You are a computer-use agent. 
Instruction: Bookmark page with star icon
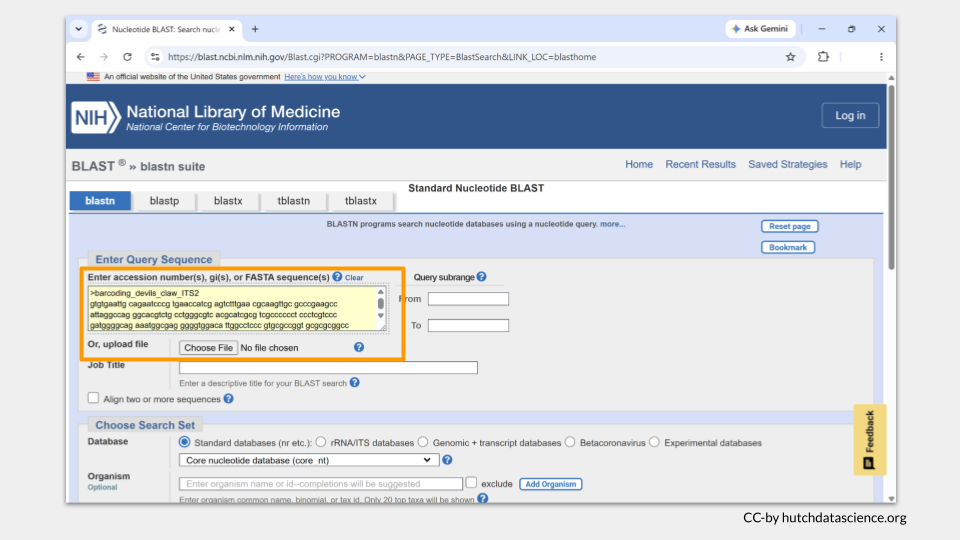790,57
